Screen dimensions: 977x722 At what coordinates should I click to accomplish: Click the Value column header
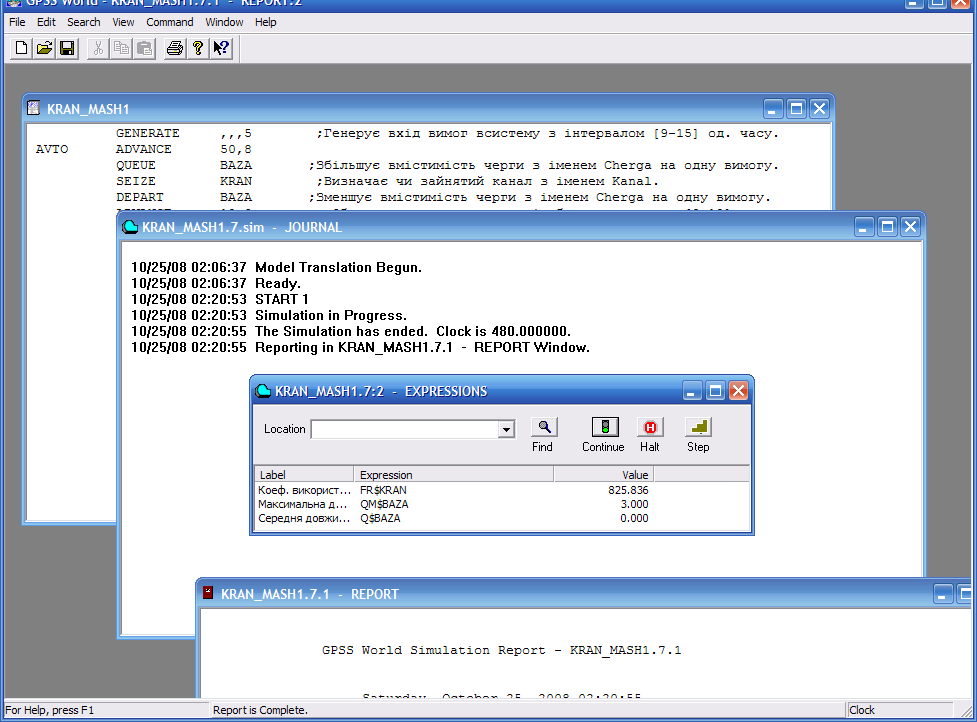(604, 475)
